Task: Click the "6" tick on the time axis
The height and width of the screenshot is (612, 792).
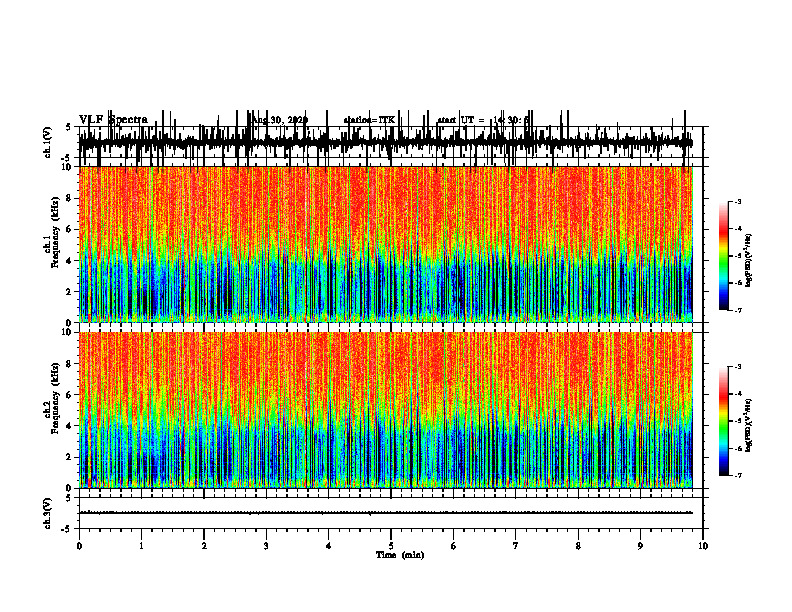Action: coord(454,546)
